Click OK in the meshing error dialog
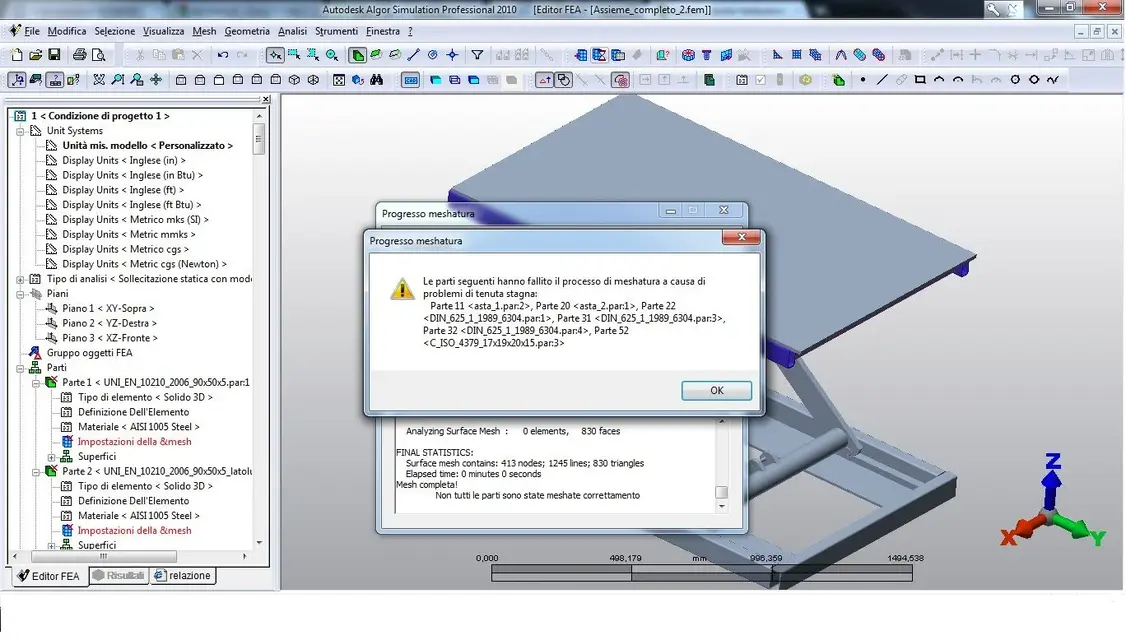Image resolution: width=1126 pixels, height=640 pixels. (716, 390)
